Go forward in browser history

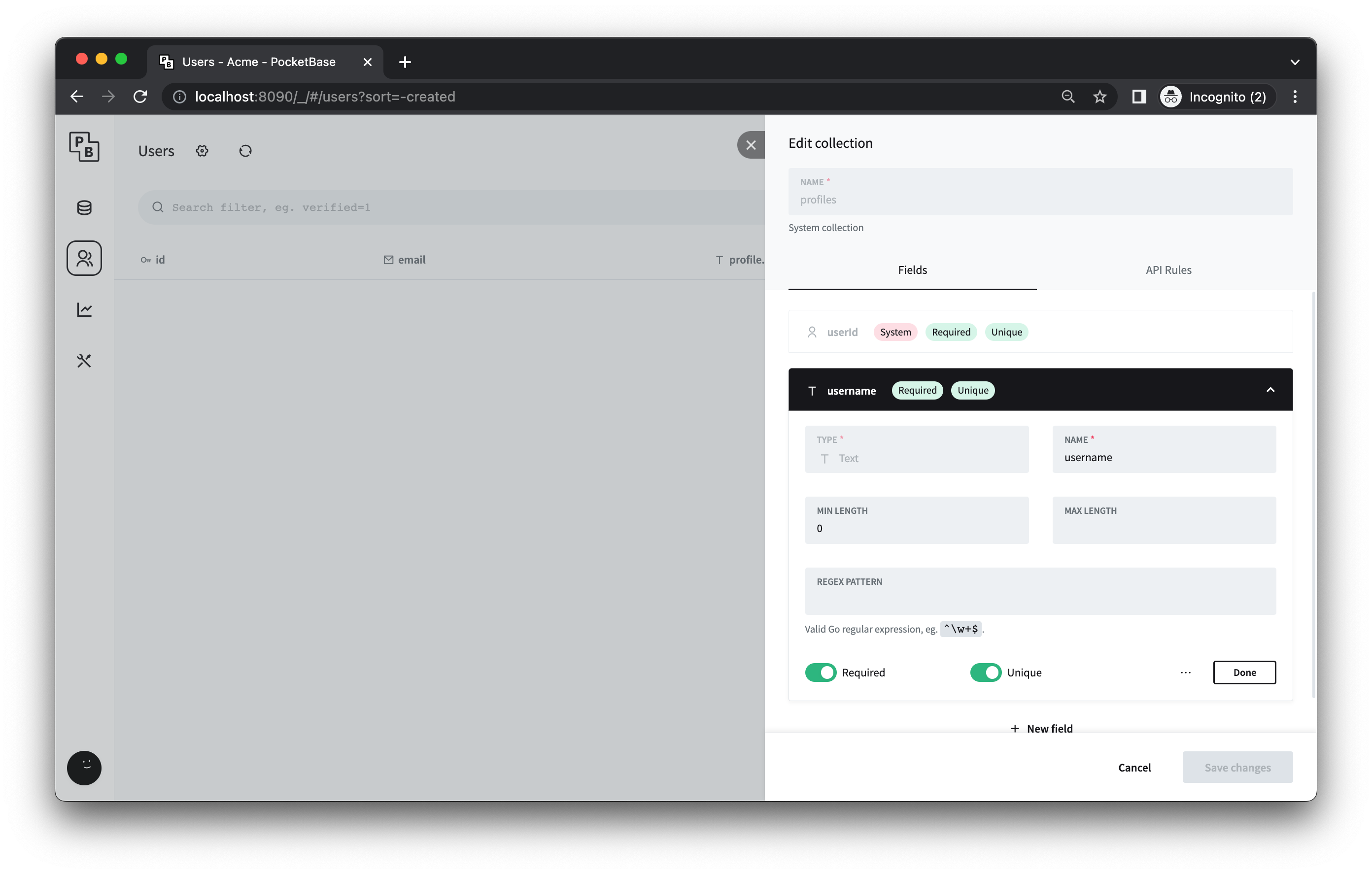pyautogui.click(x=108, y=96)
